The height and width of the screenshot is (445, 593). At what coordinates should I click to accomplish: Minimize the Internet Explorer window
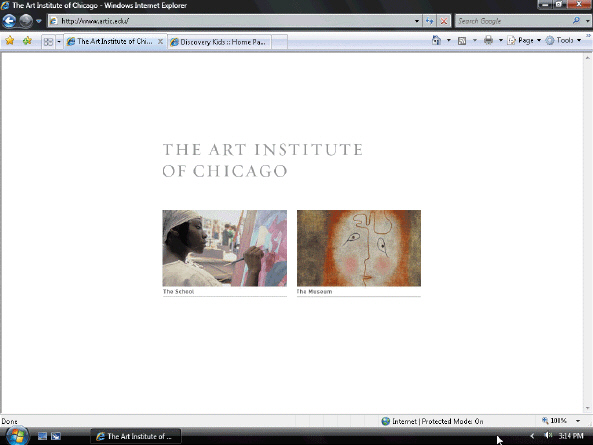pos(545,5)
